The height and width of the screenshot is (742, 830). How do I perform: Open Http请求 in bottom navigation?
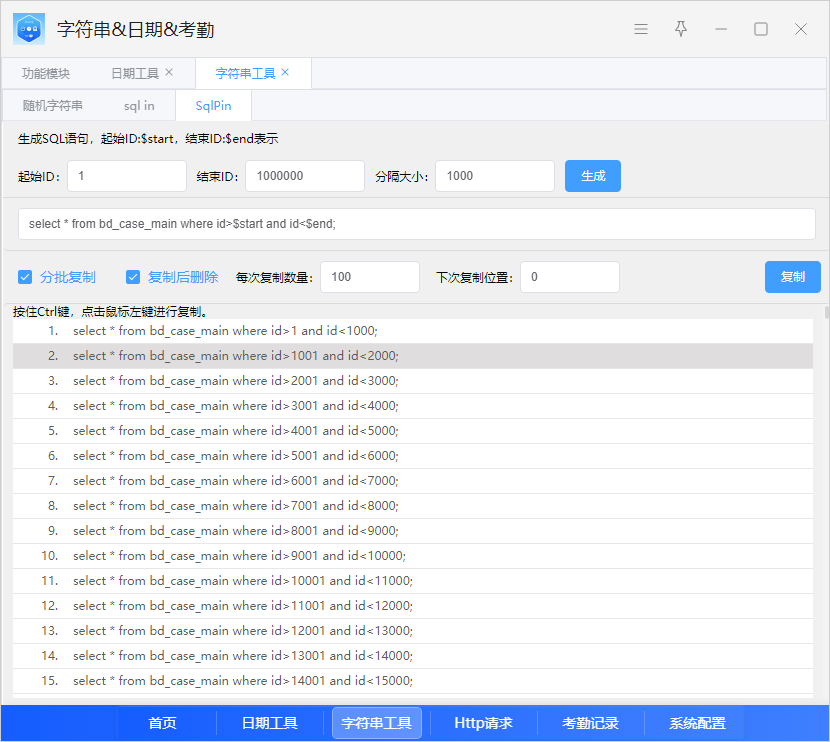click(483, 723)
